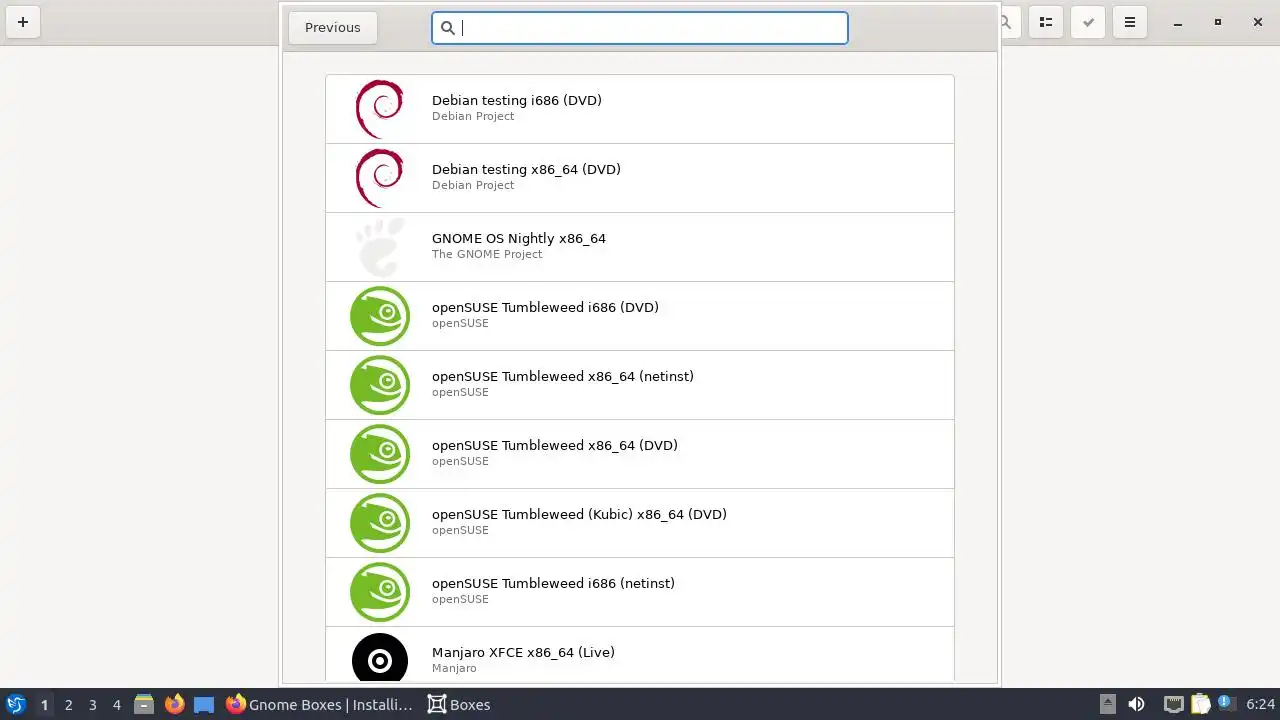The width and height of the screenshot is (1280, 720).
Task: Launch Firefox from the taskbar launcher
Action: click(x=174, y=704)
